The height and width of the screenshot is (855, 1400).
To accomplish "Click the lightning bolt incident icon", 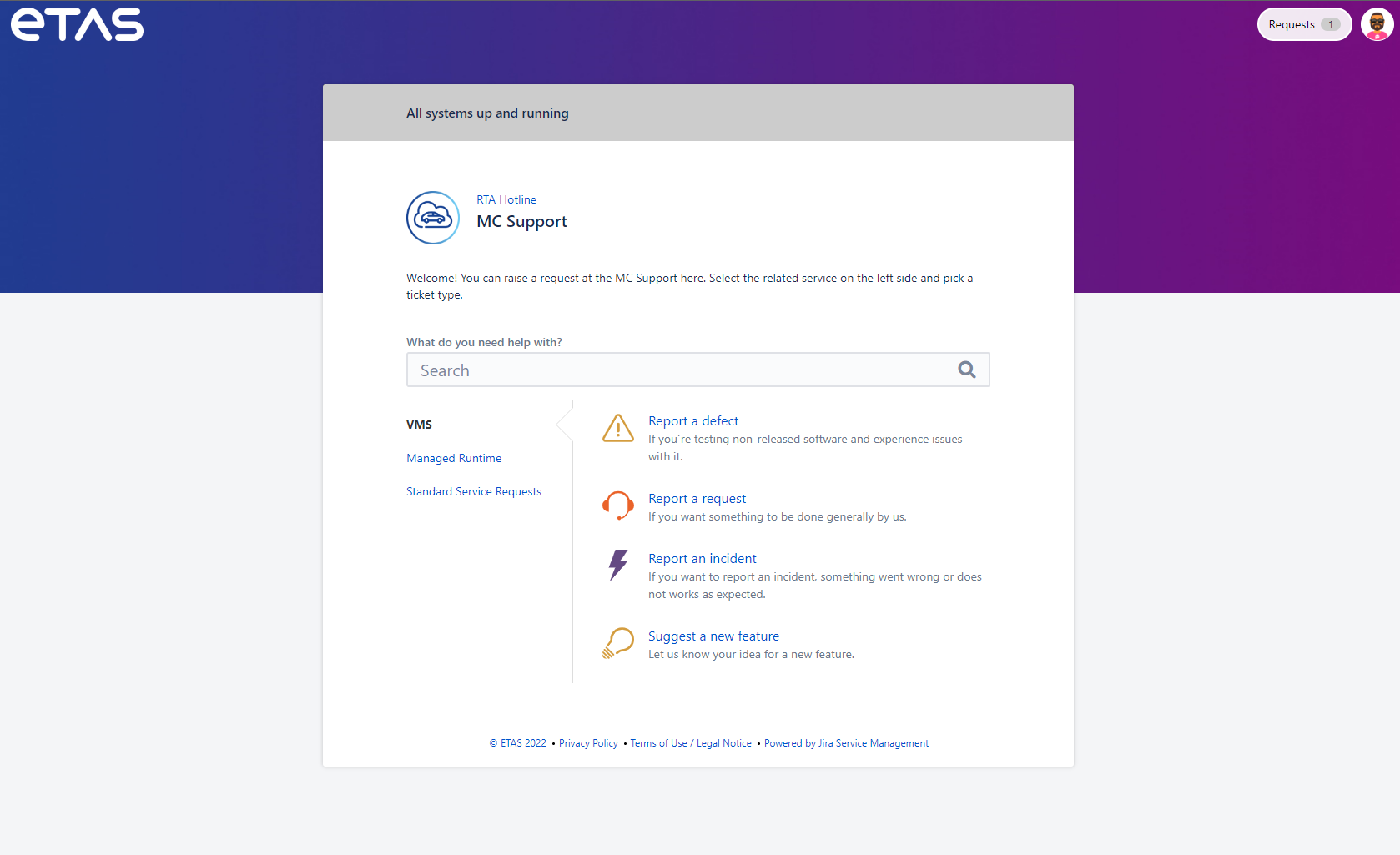I will [x=618, y=566].
